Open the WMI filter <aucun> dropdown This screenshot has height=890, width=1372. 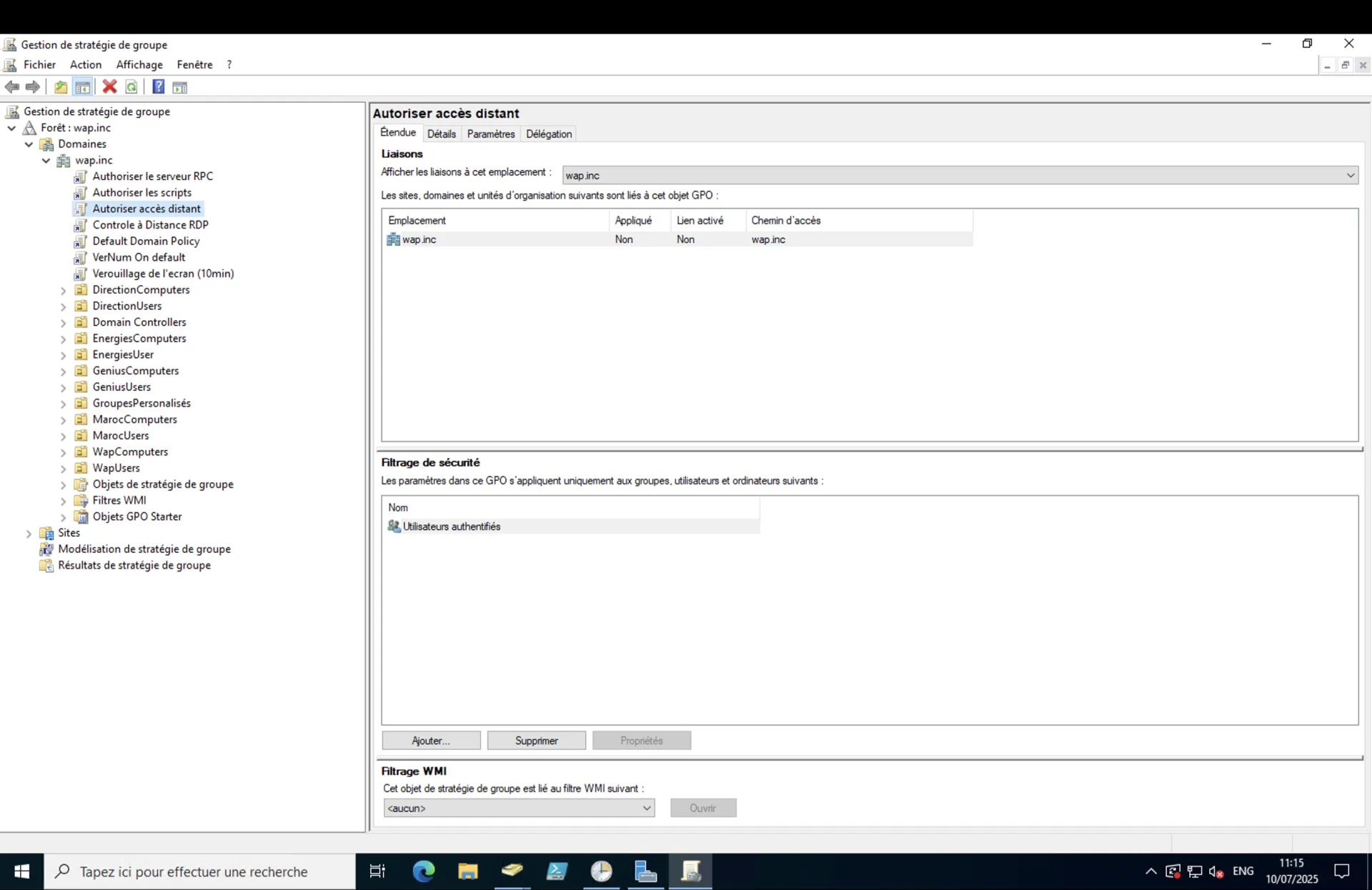pos(519,808)
